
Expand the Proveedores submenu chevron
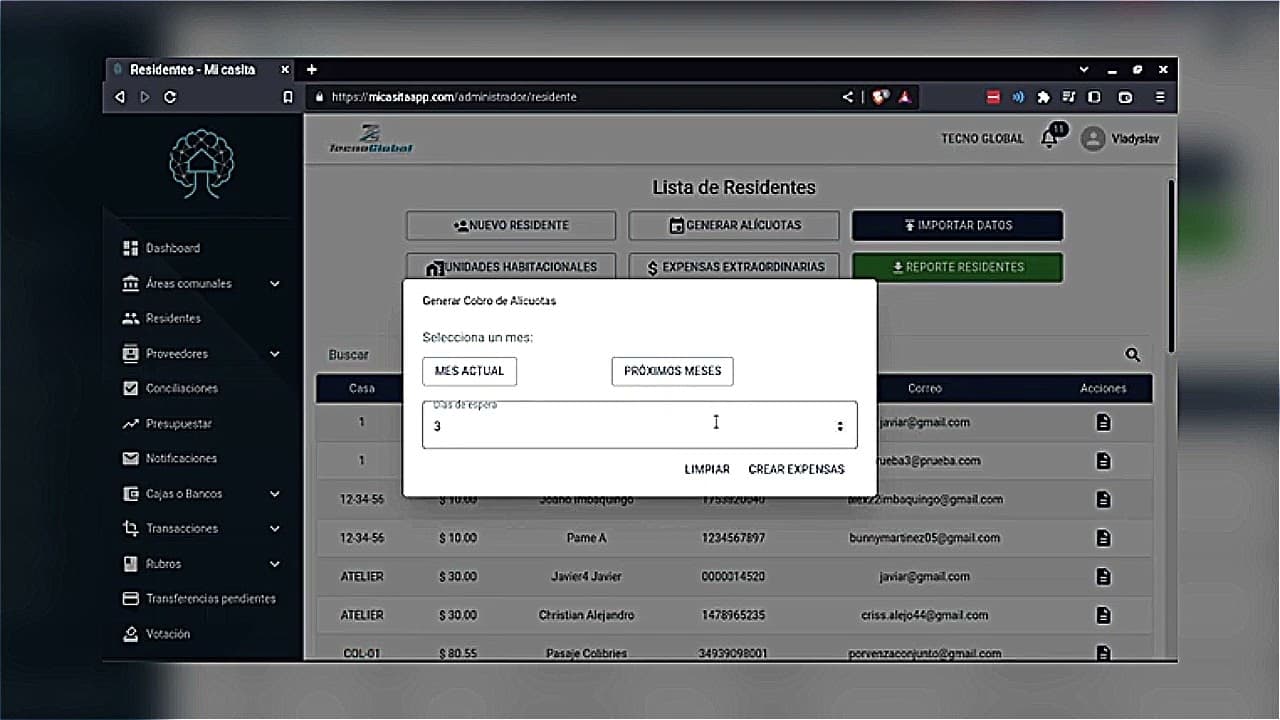pos(275,354)
